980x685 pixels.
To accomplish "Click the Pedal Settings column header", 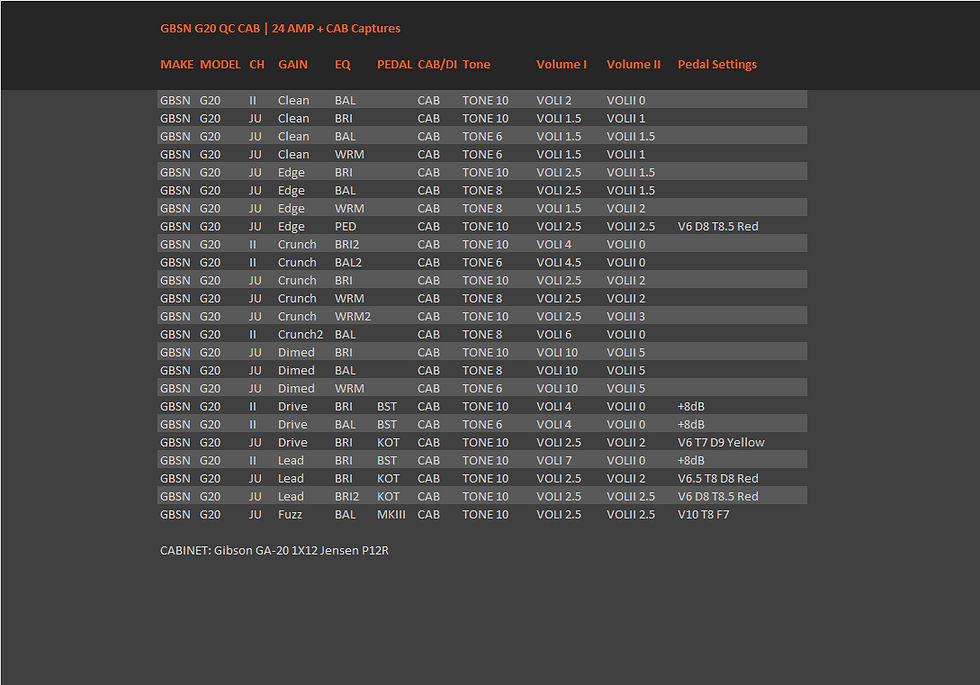I will click(717, 64).
